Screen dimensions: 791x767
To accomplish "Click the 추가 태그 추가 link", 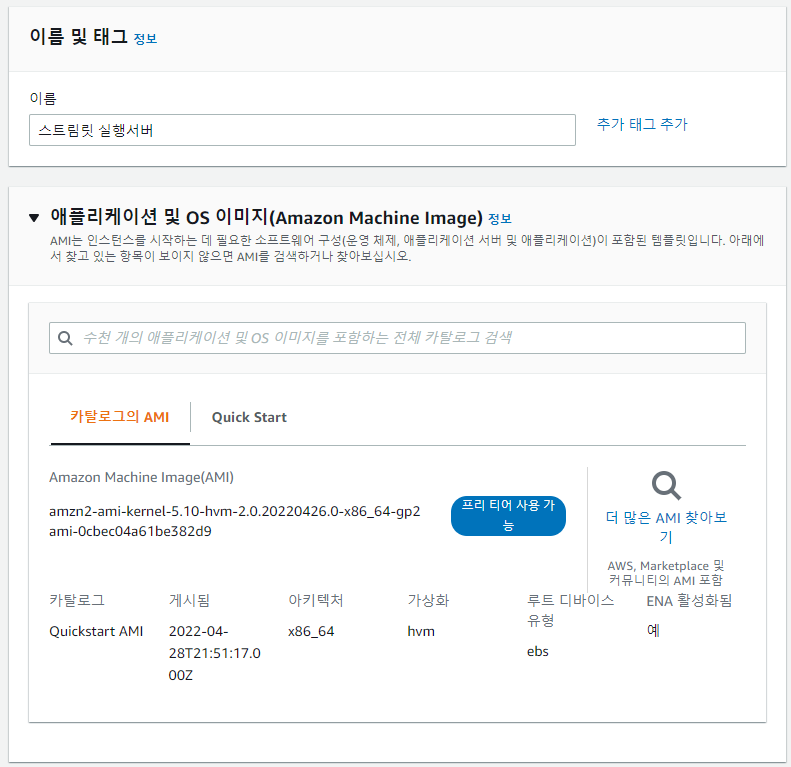I will [x=642, y=124].
